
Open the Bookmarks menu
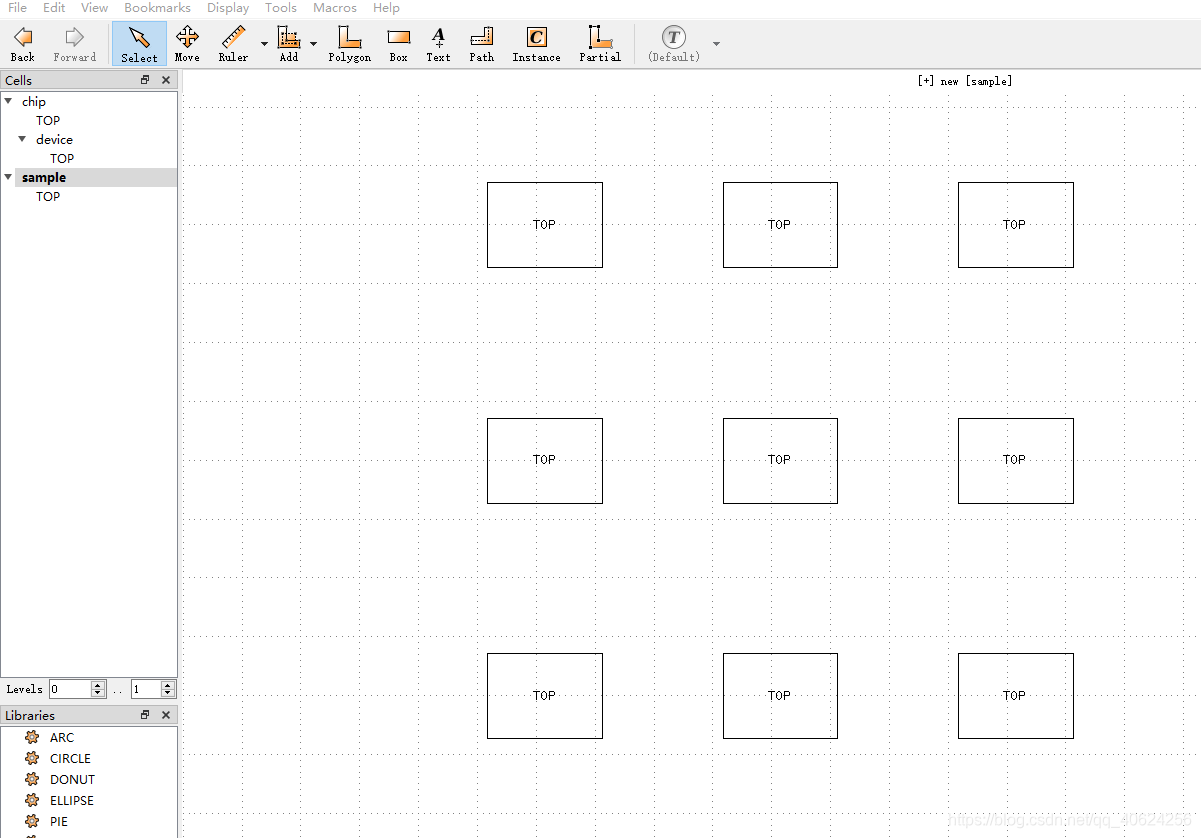pos(158,8)
